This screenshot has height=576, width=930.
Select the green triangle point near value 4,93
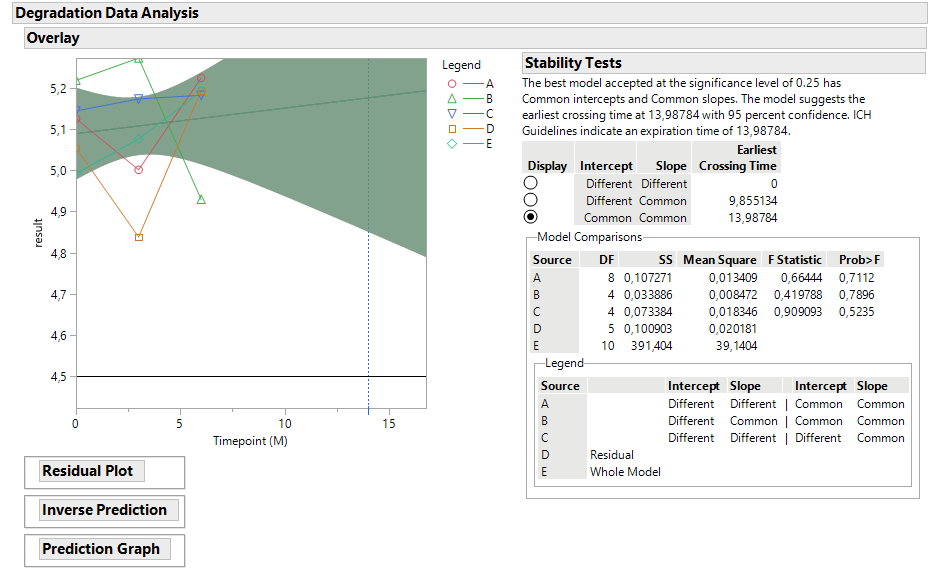click(200, 199)
